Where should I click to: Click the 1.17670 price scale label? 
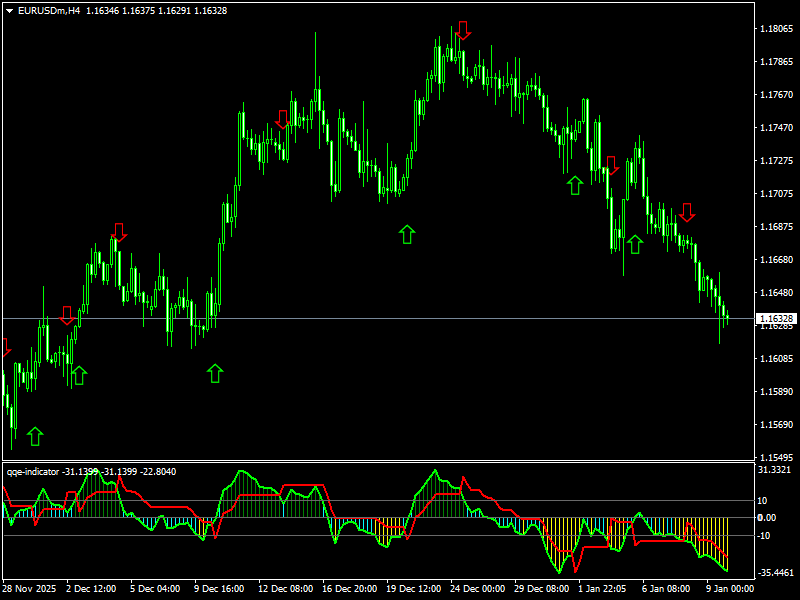pos(777,94)
